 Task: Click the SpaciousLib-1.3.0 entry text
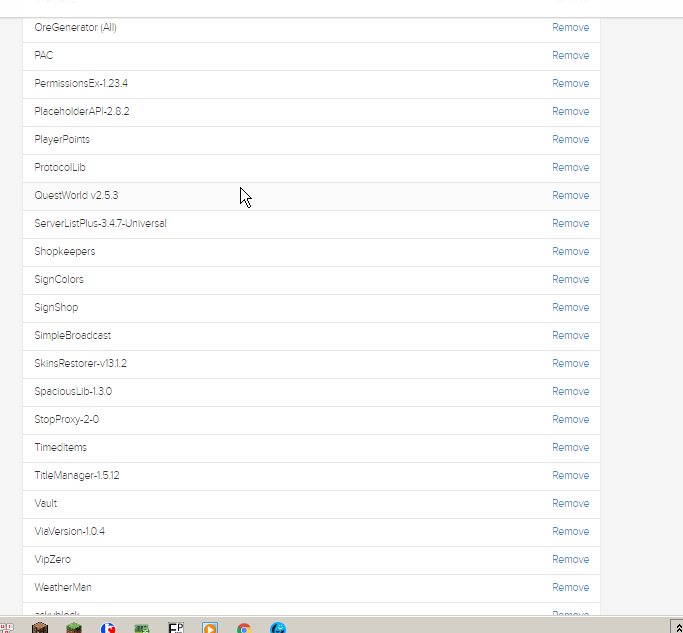(x=73, y=391)
